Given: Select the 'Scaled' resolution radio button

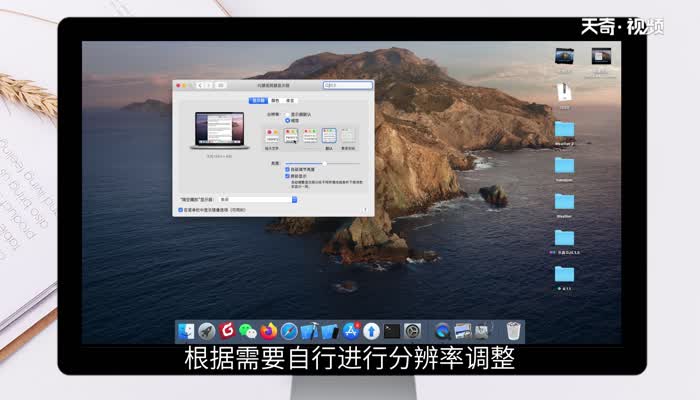Looking at the screenshot, I should (x=288, y=121).
